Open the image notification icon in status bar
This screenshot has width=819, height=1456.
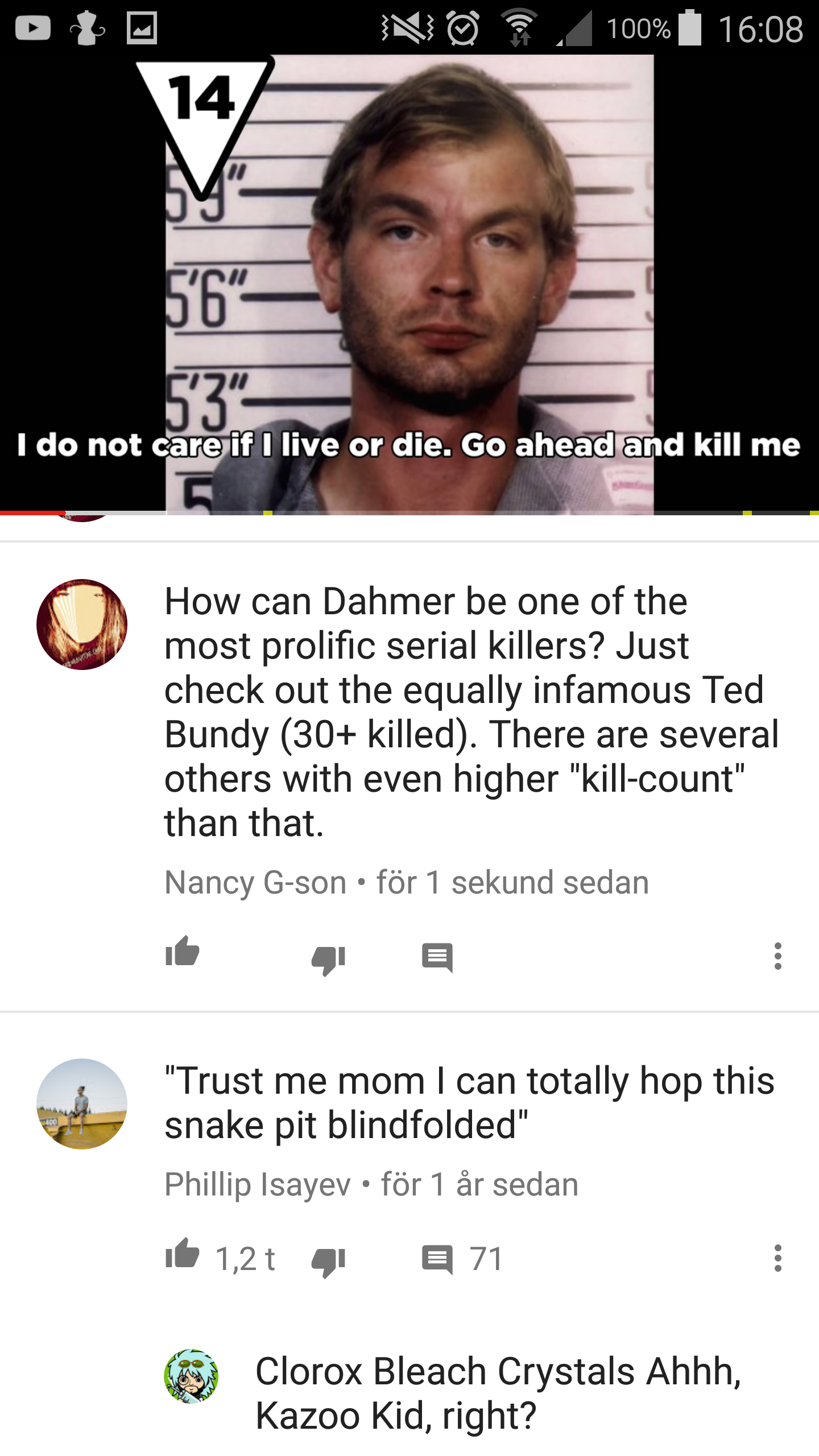point(142,28)
